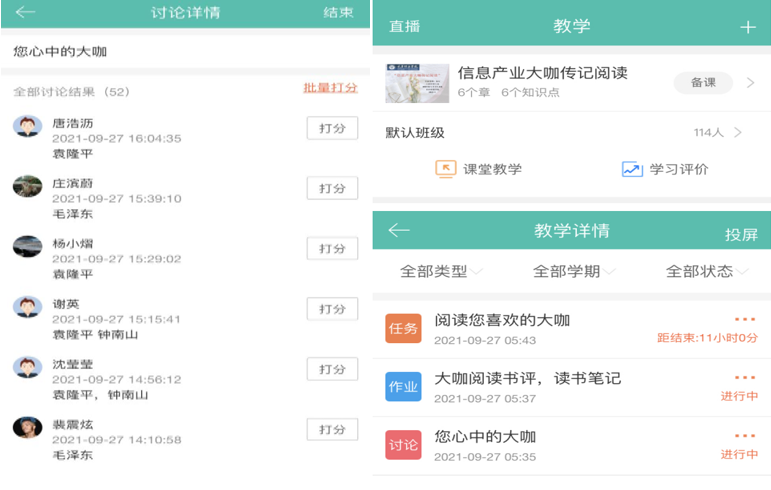Tap 投屏 in the header

[x=741, y=234]
